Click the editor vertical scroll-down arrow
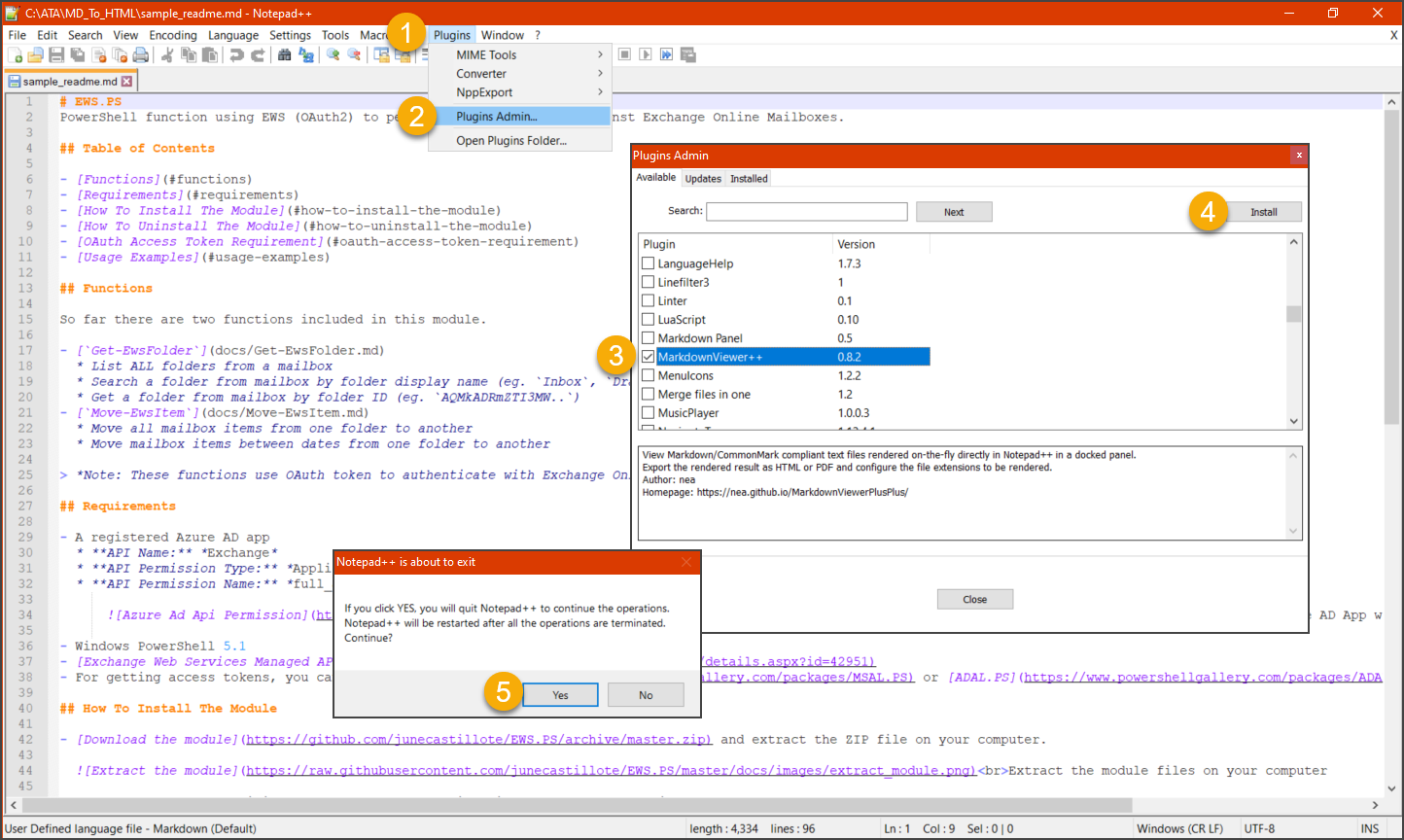Viewport: 1404px width, 840px height. click(1390, 788)
